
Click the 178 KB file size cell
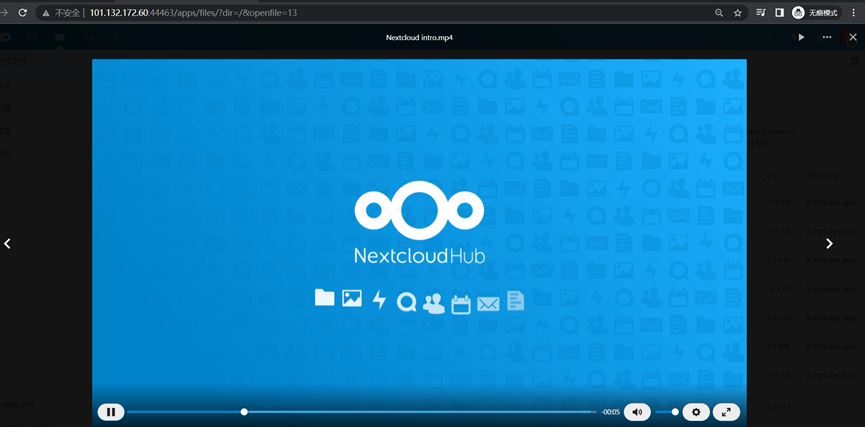click(778, 202)
